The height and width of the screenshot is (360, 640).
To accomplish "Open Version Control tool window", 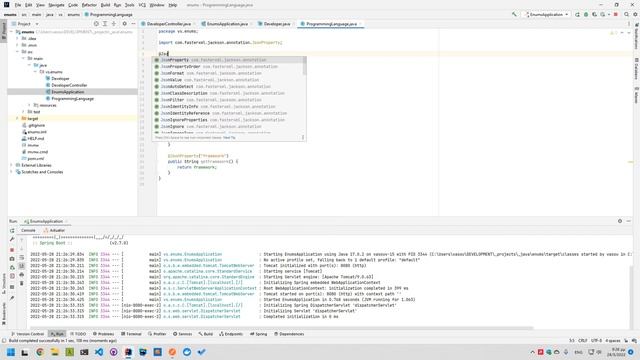I will click(x=27, y=334).
